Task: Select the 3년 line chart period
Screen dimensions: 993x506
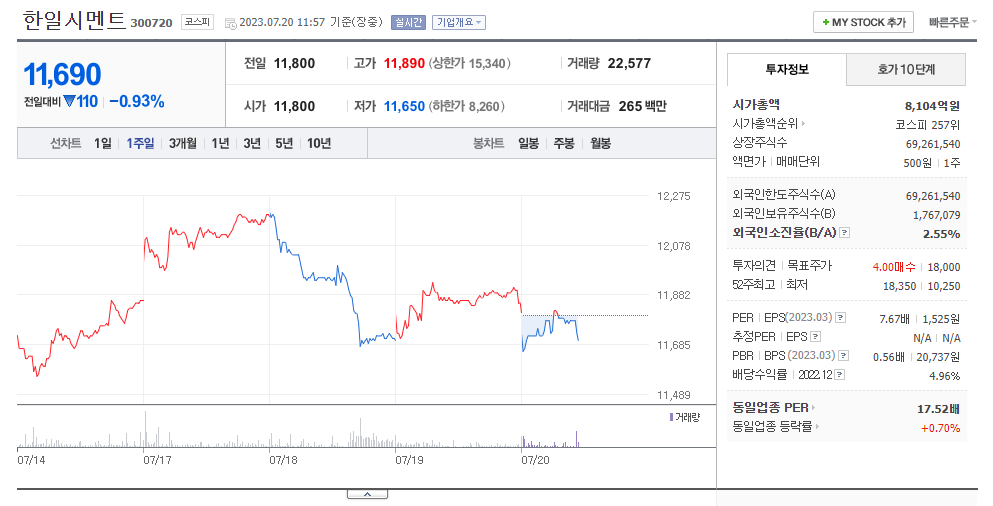Action: tap(251, 143)
